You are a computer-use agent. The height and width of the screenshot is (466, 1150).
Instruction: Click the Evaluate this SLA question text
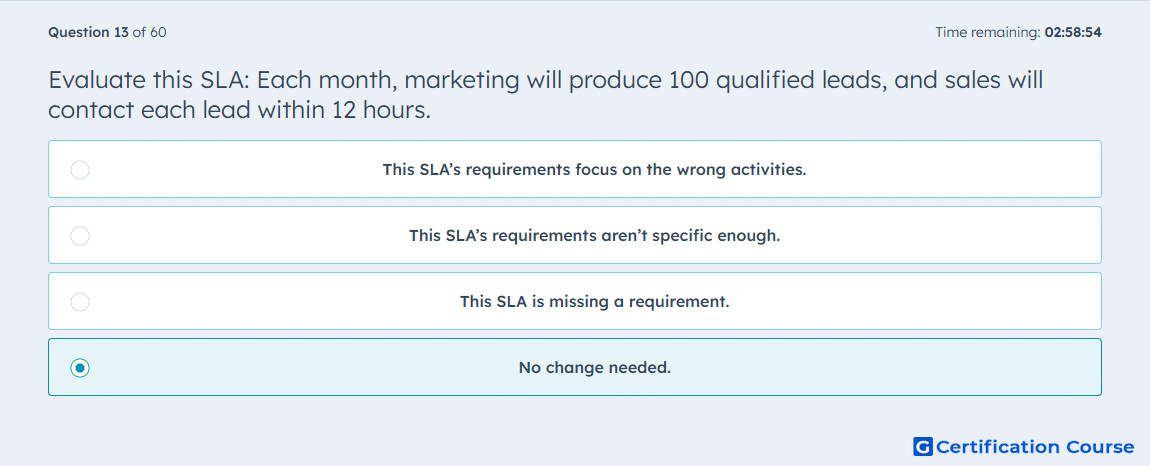tap(546, 95)
